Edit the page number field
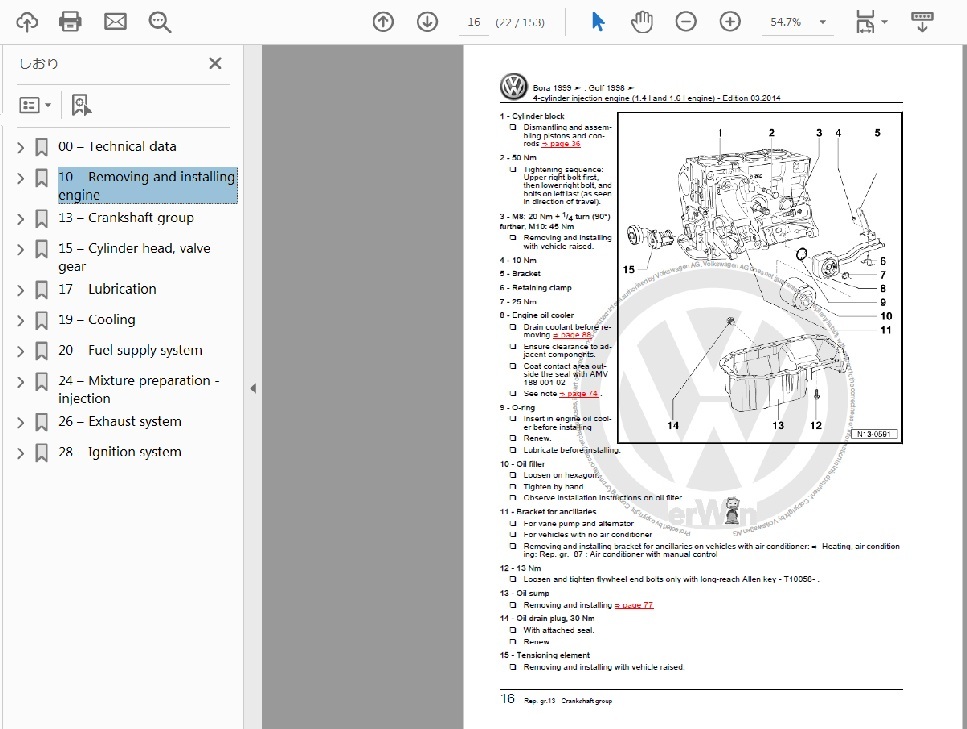This screenshot has height=729, width=967. click(474, 22)
